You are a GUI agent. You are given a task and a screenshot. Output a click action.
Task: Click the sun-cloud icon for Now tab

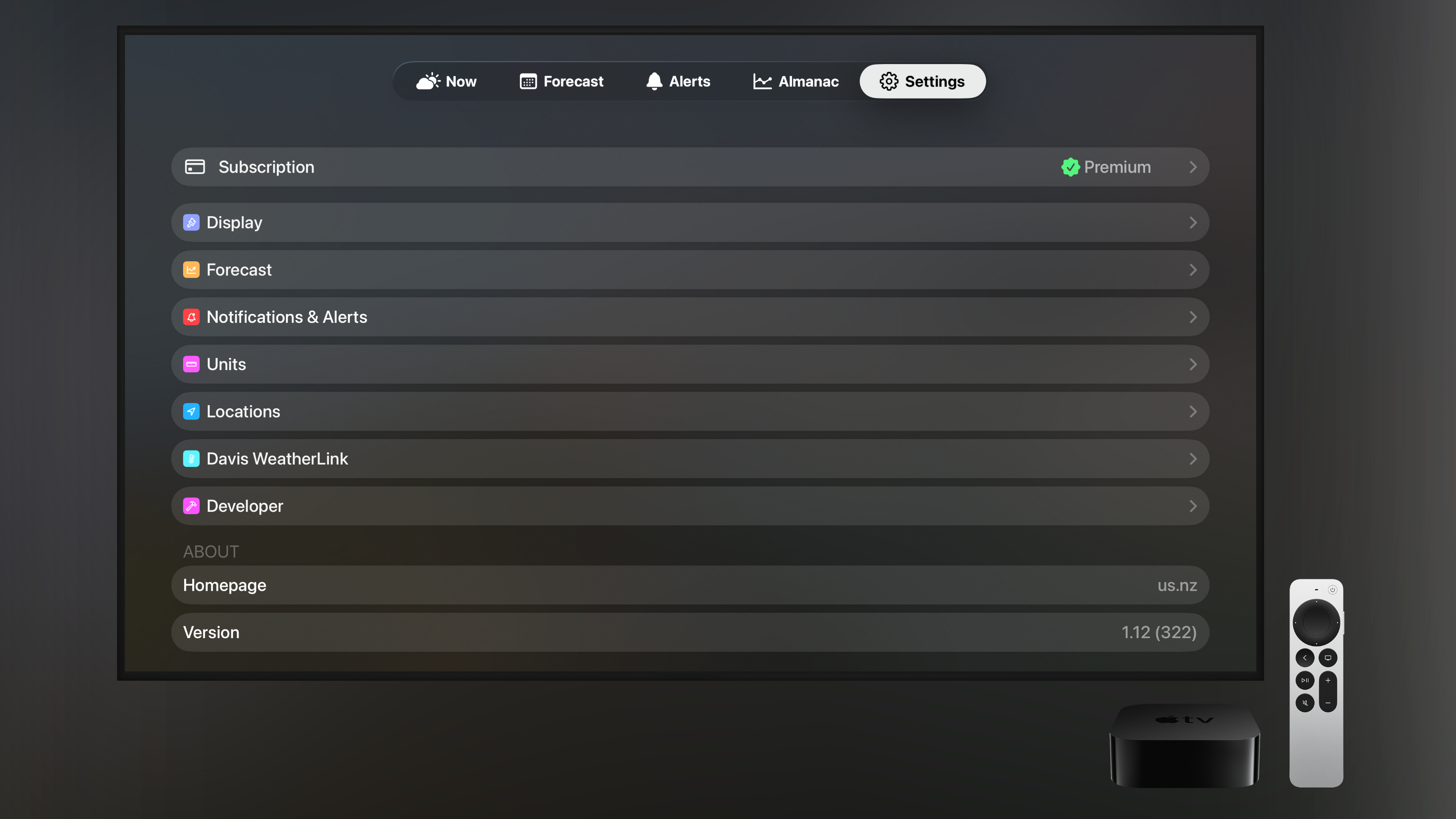click(428, 81)
